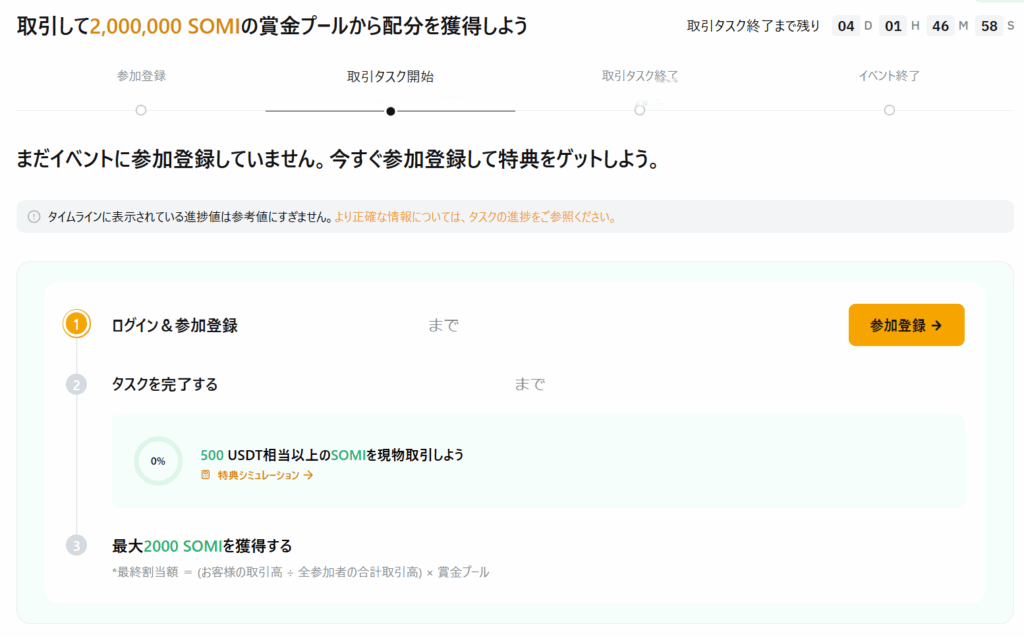This screenshot has width=1024, height=638.
Task: Click the filled dot under 取引タスク開始
Action: (x=390, y=110)
